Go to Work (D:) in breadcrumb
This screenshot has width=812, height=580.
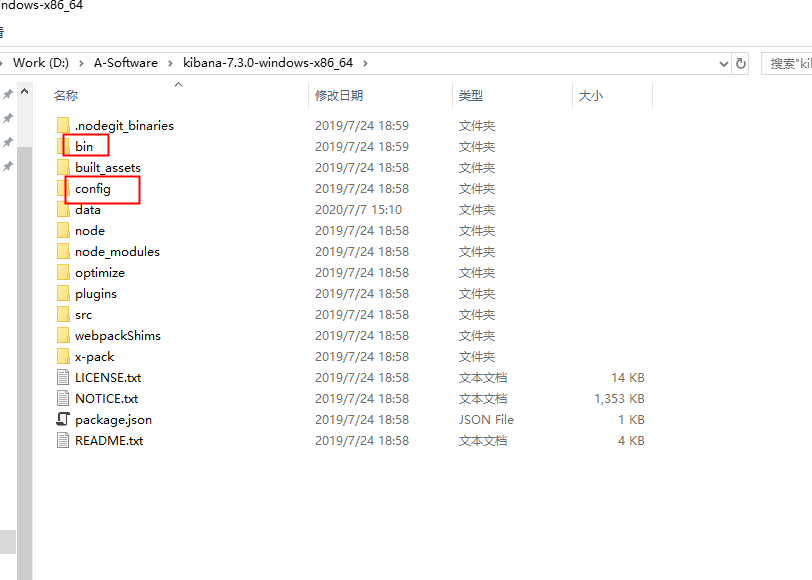coord(41,63)
